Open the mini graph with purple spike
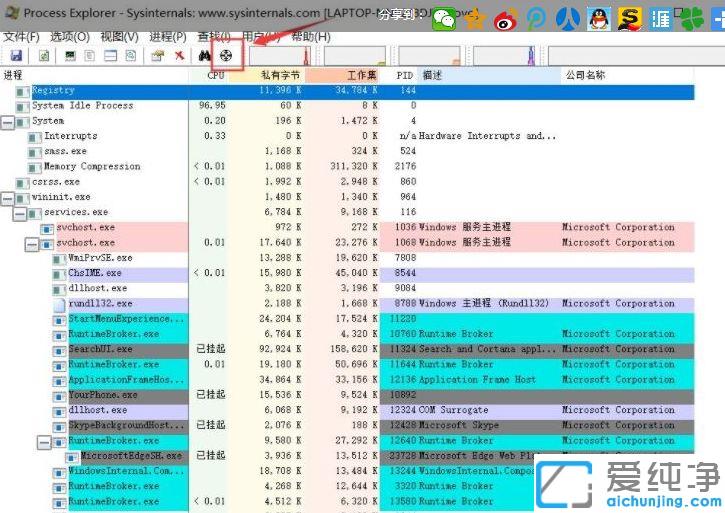Screen dimensions: 725x513 [504, 56]
